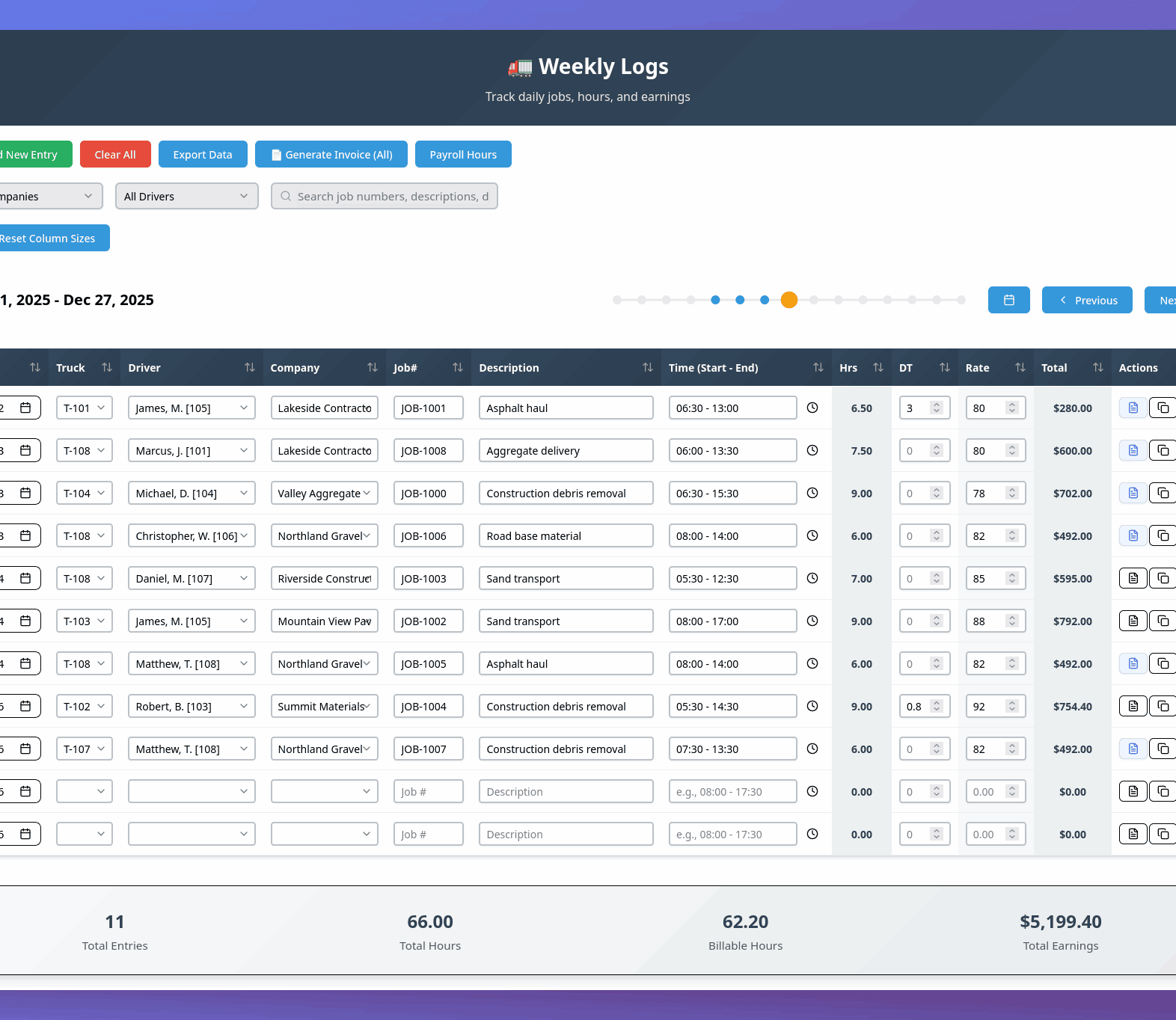This screenshot has height=1020, width=1176.
Task: Open driver dropdown for Robert, B. [103]
Action: coord(191,706)
